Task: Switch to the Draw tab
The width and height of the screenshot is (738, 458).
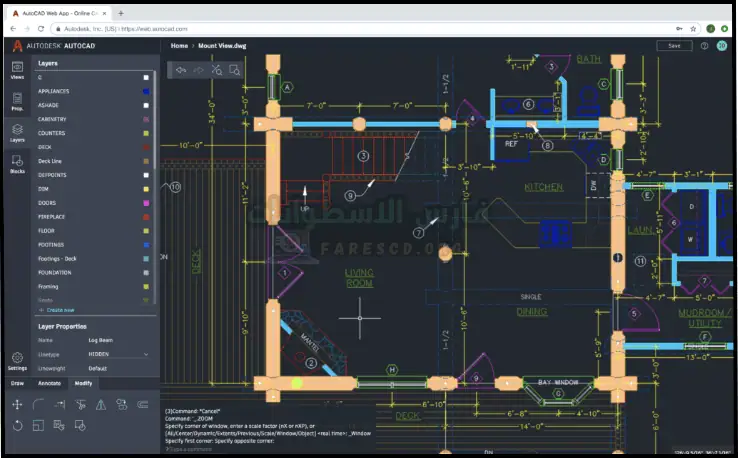Action: point(17,383)
